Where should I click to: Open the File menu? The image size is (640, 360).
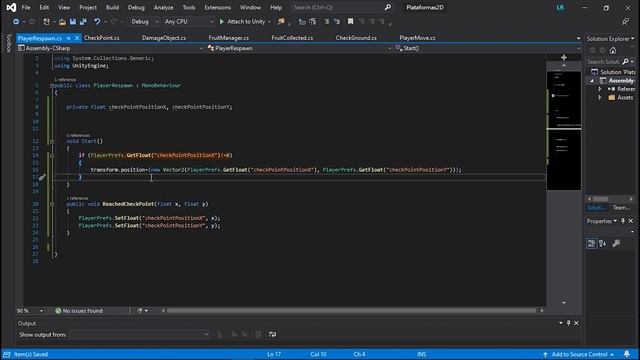26,7
